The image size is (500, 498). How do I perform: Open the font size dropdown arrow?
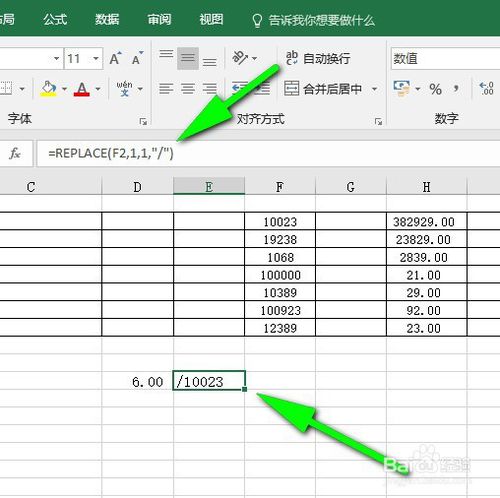point(96,59)
